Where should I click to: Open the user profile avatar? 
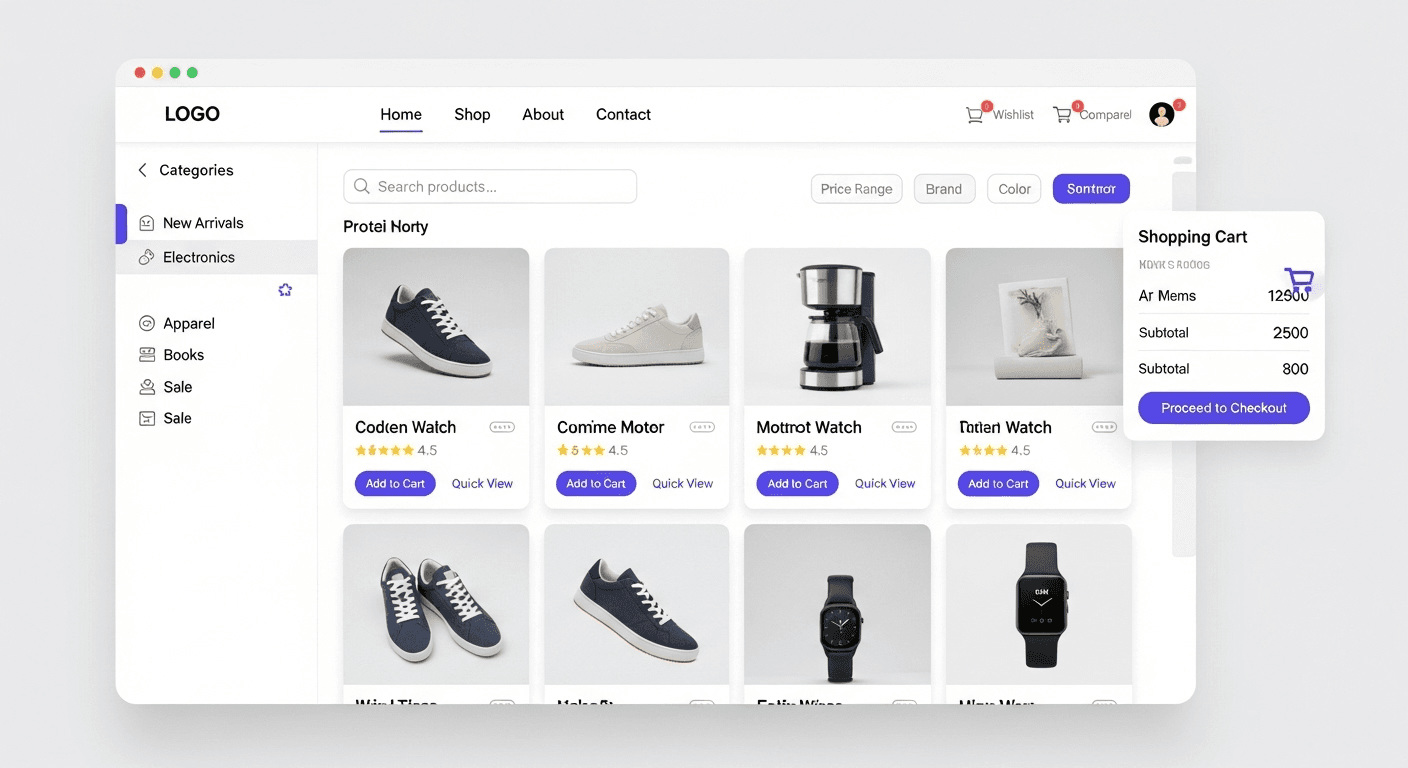tap(1161, 115)
